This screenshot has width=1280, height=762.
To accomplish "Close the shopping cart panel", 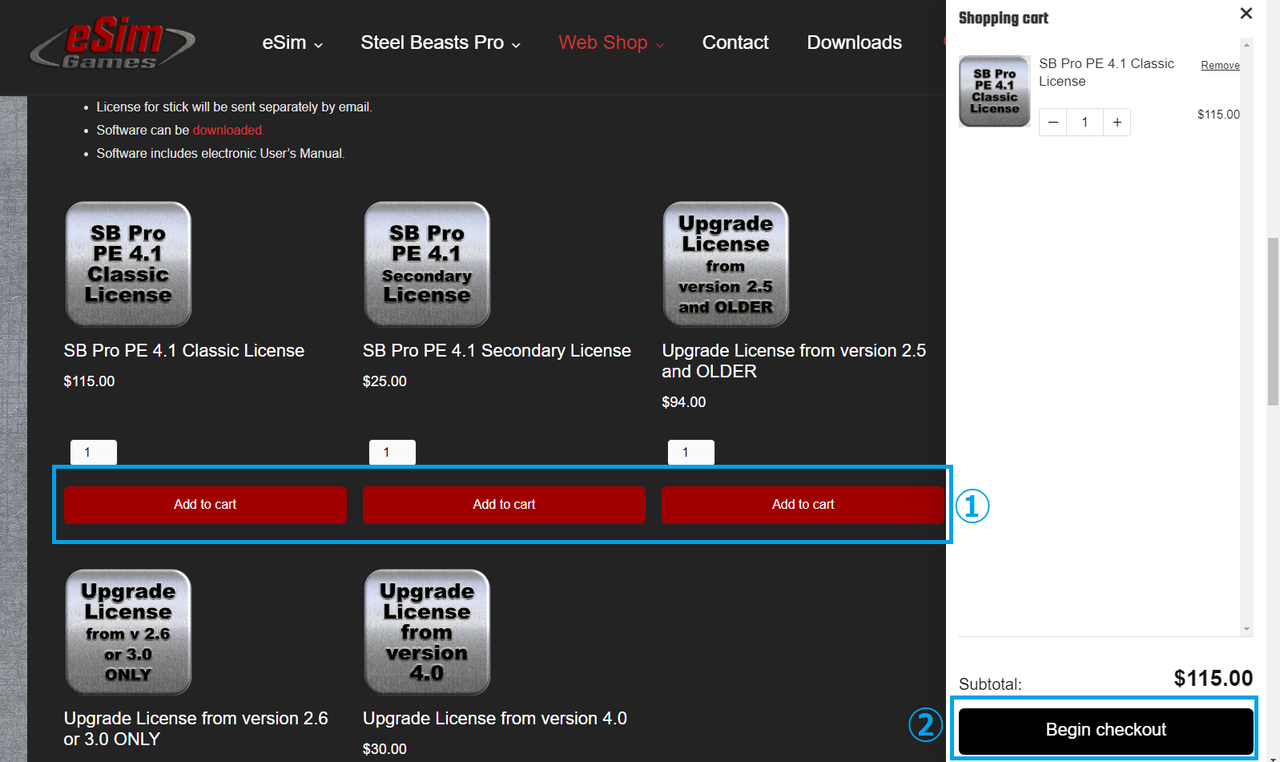I will click(x=1246, y=14).
